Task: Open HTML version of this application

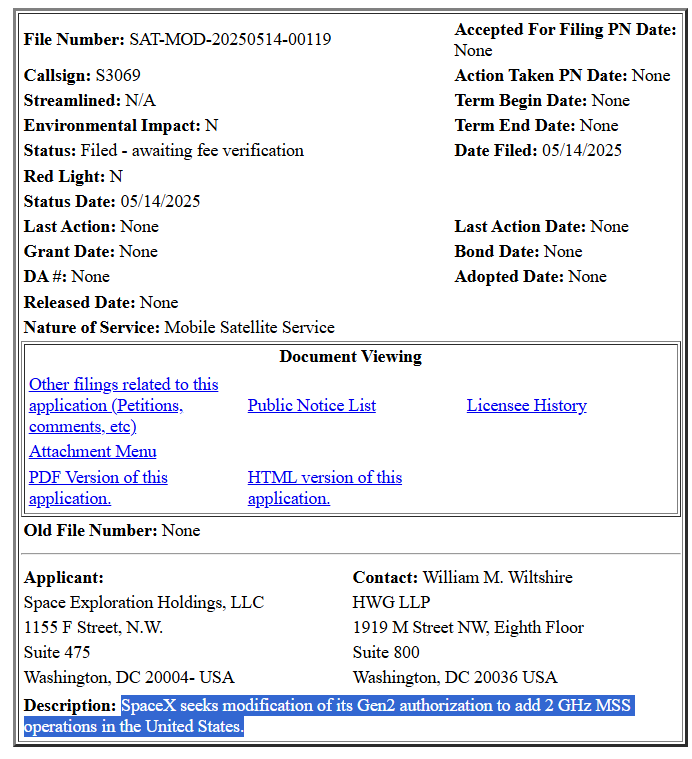Action: tap(325, 487)
